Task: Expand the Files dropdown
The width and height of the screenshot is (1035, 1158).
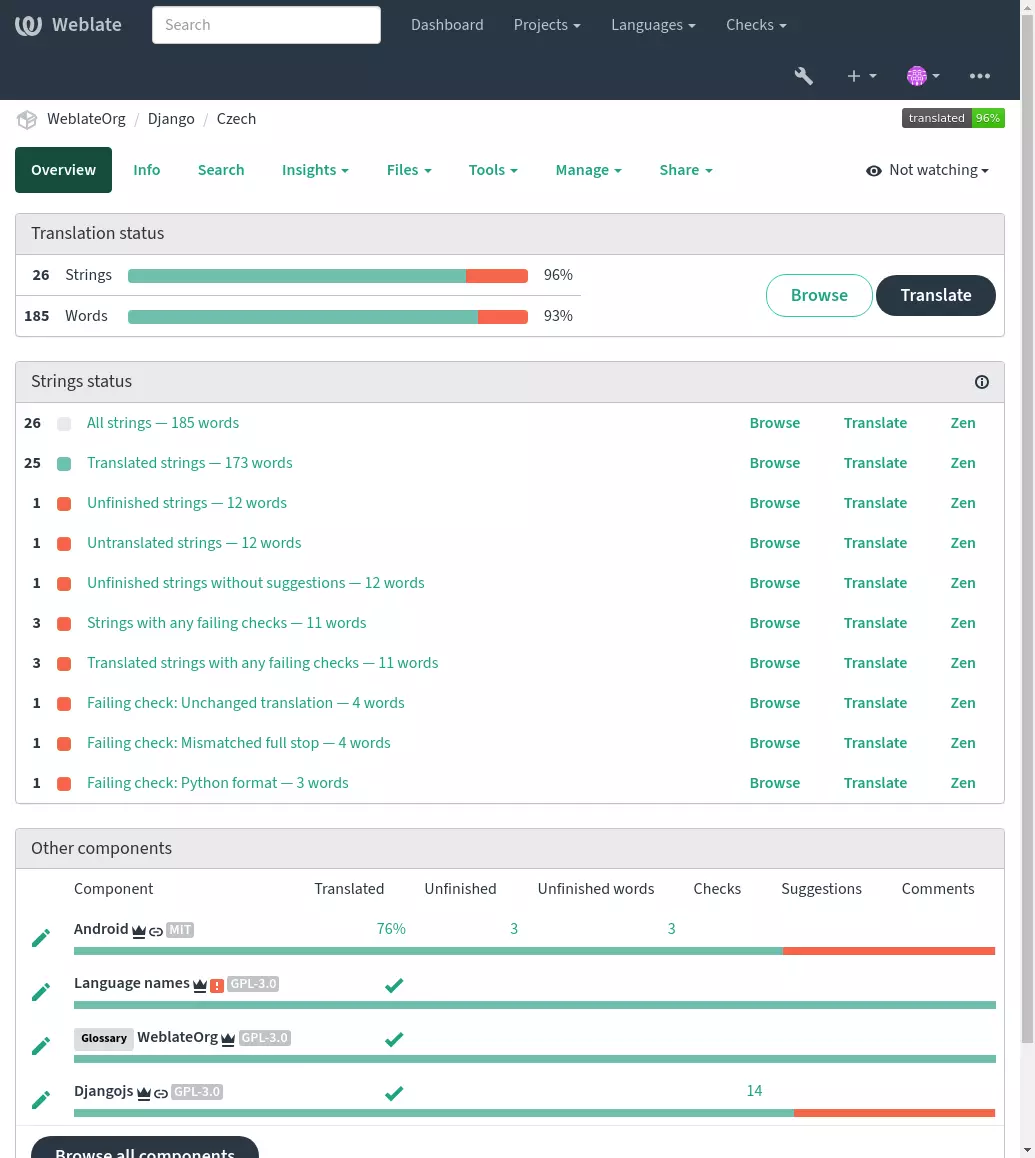Action: pyautogui.click(x=409, y=170)
